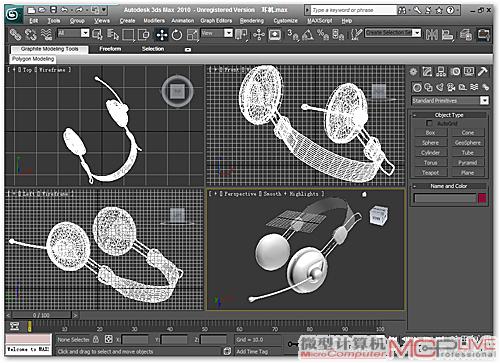Toggle Percent Snap
This screenshot has width=500, height=363.
pyautogui.click(x=323, y=34)
